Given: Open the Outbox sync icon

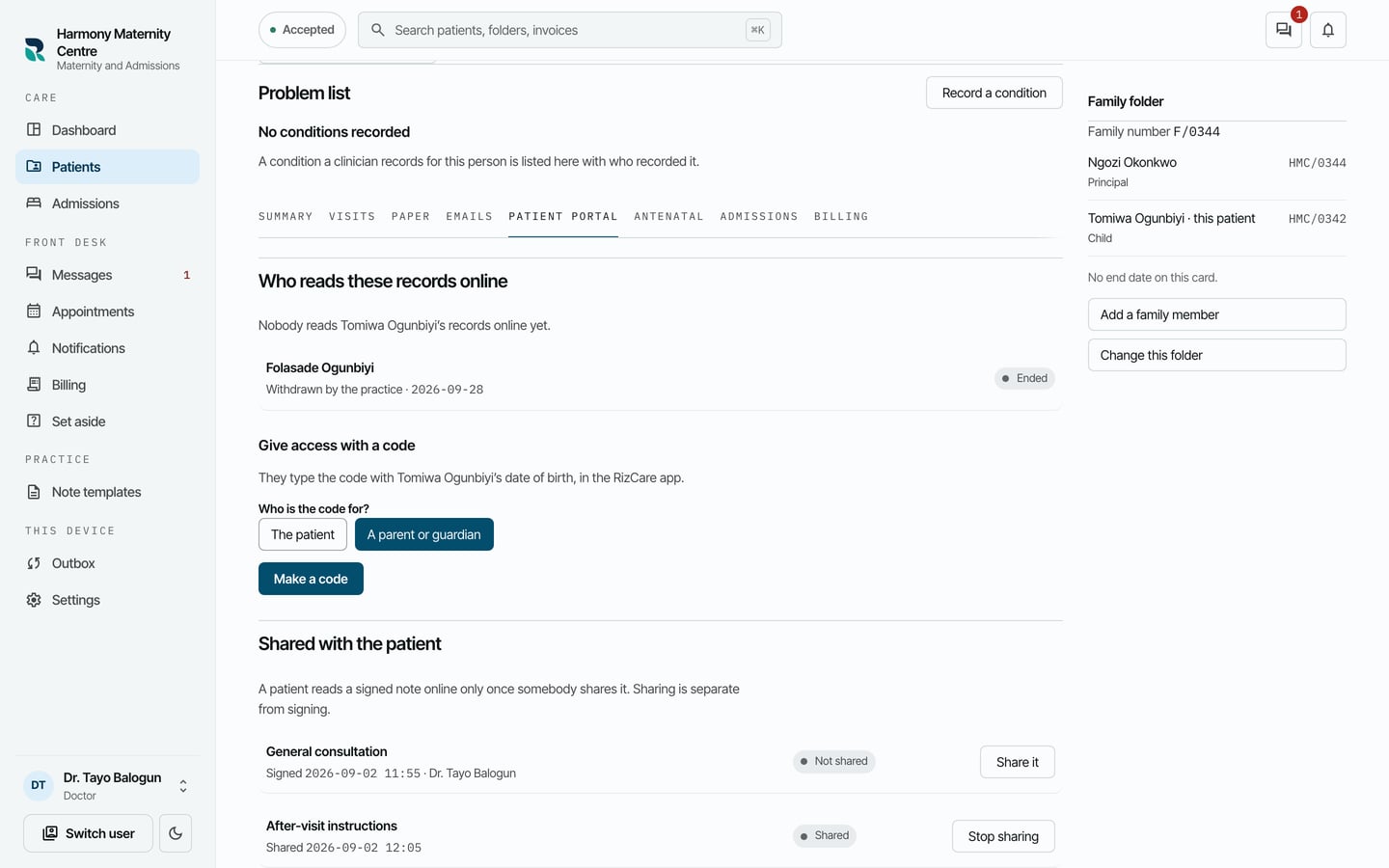Looking at the screenshot, I should pos(34,563).
